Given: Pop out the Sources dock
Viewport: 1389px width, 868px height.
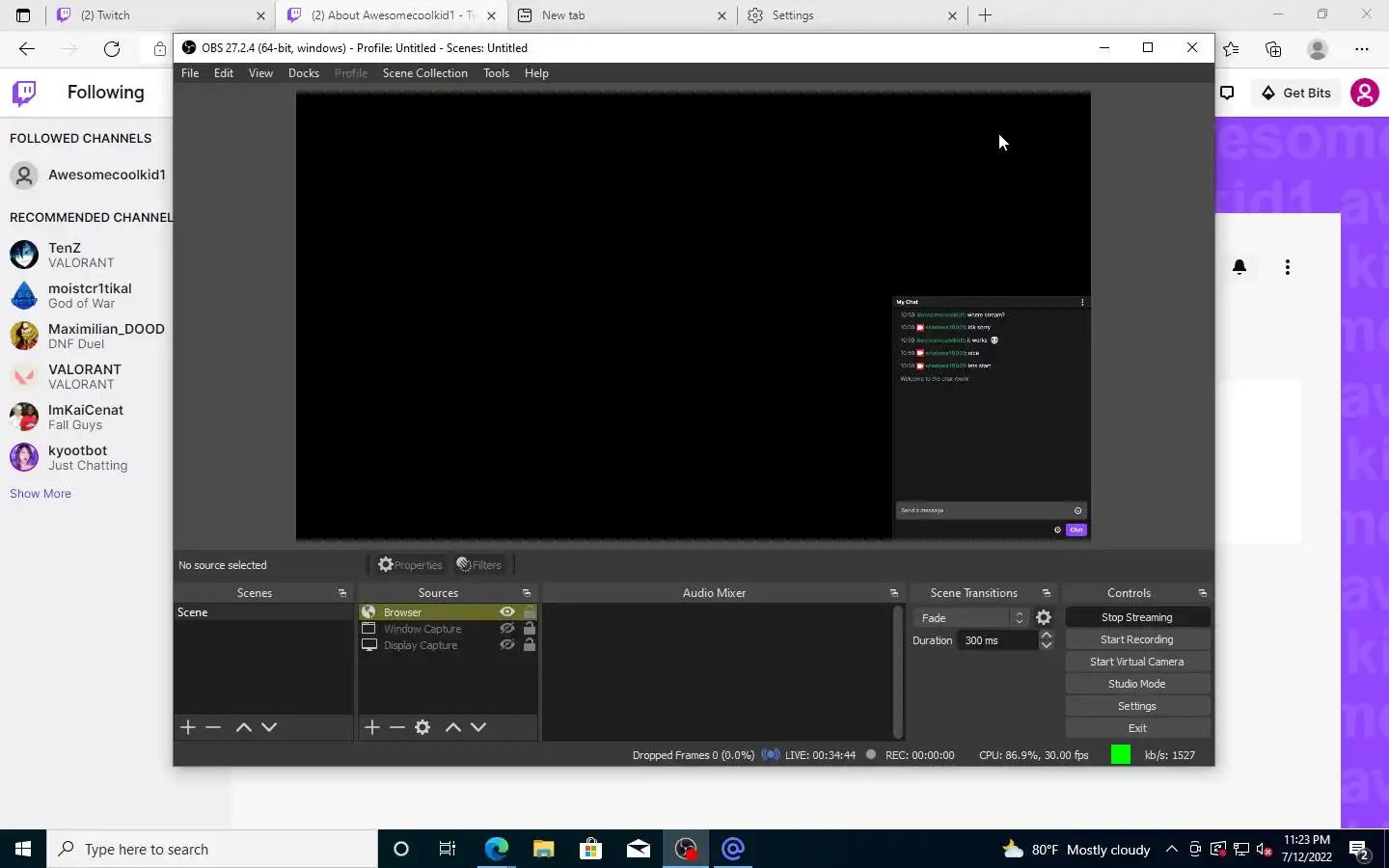Looking at the screenshot, I should coord(527,593).
